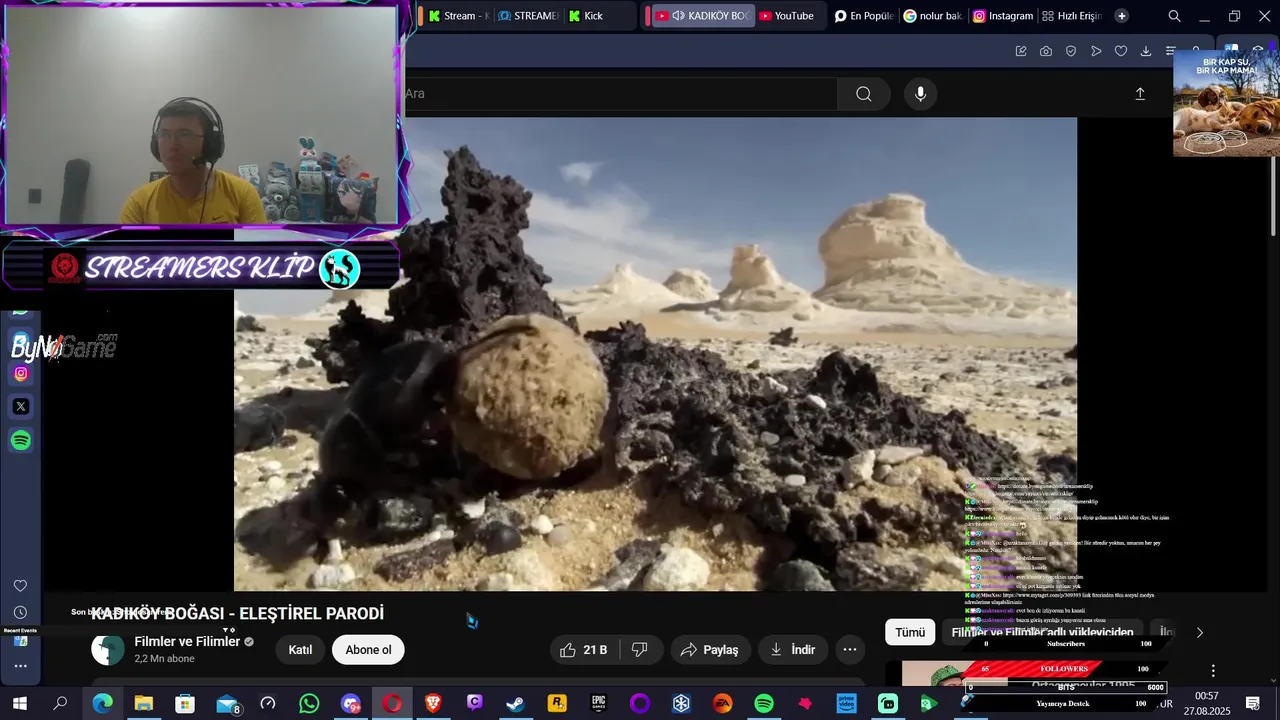1280x720 pixels.
Task: Open Instagram in the Opera sidebar
Action: click(x=21, y=374)
